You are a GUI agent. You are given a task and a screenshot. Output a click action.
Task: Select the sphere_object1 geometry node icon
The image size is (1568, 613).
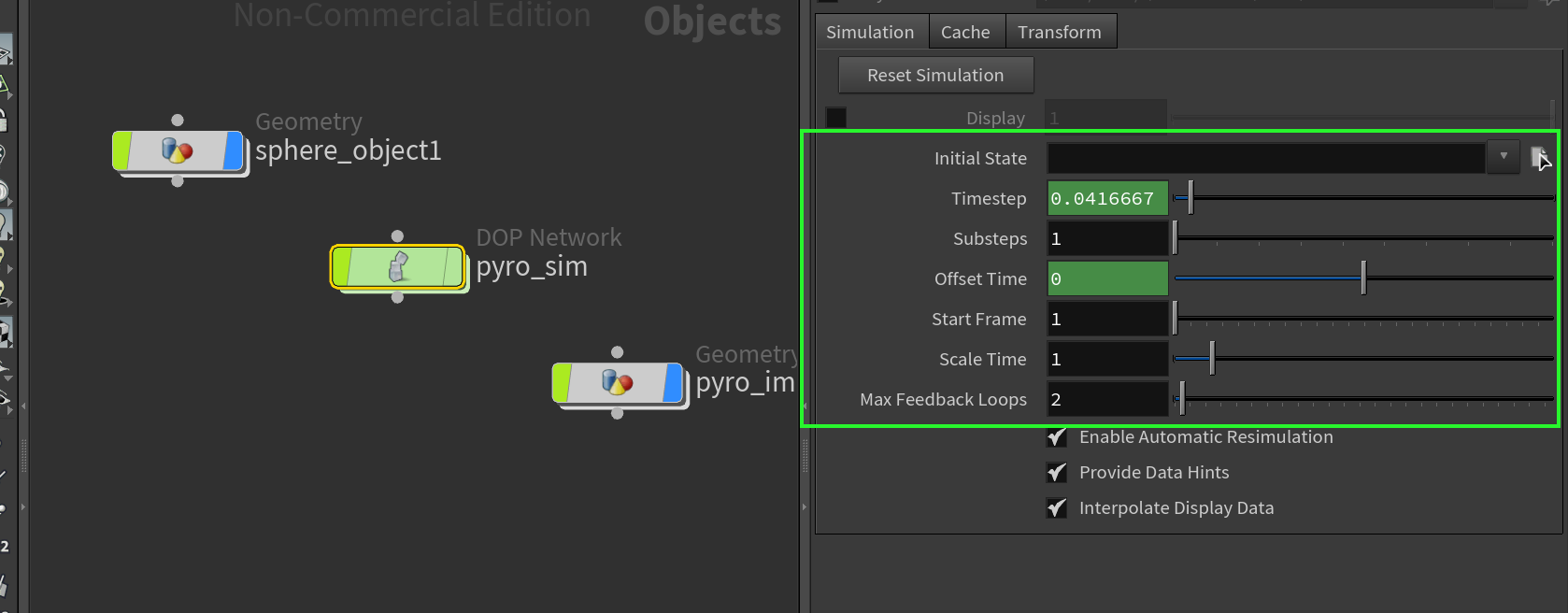click(x=178, y=150)
